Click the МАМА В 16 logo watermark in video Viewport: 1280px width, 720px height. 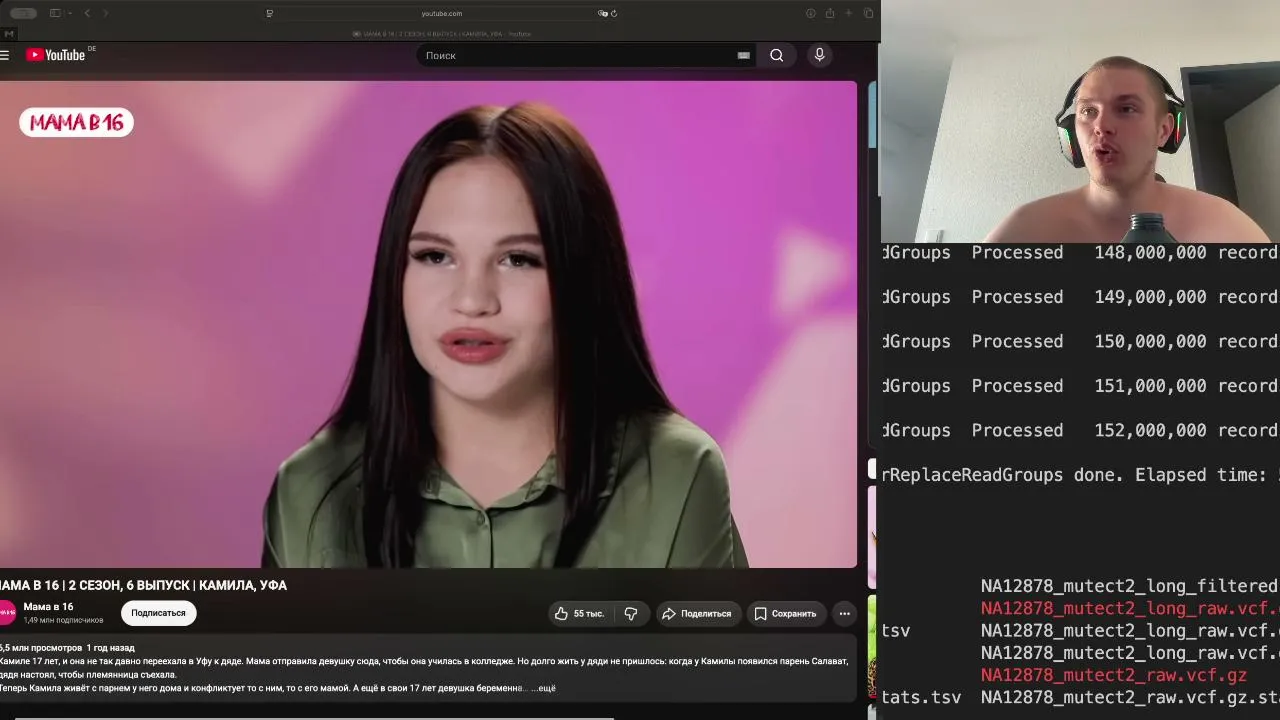[x=76, y=122]
